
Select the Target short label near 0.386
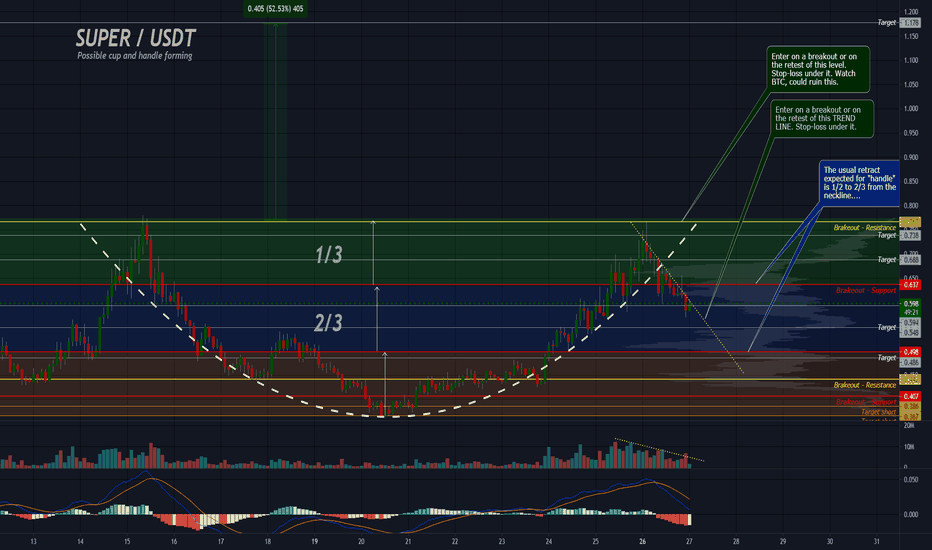click(x=879, y=411)
